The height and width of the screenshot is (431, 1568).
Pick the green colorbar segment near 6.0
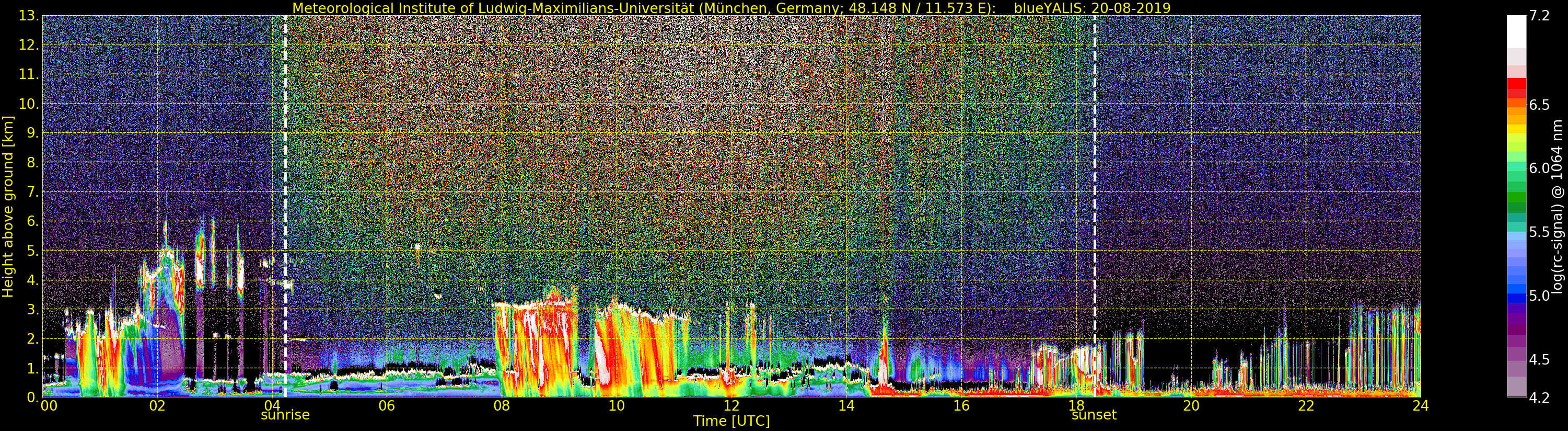pyautogui.click(x=1516, y=177)
